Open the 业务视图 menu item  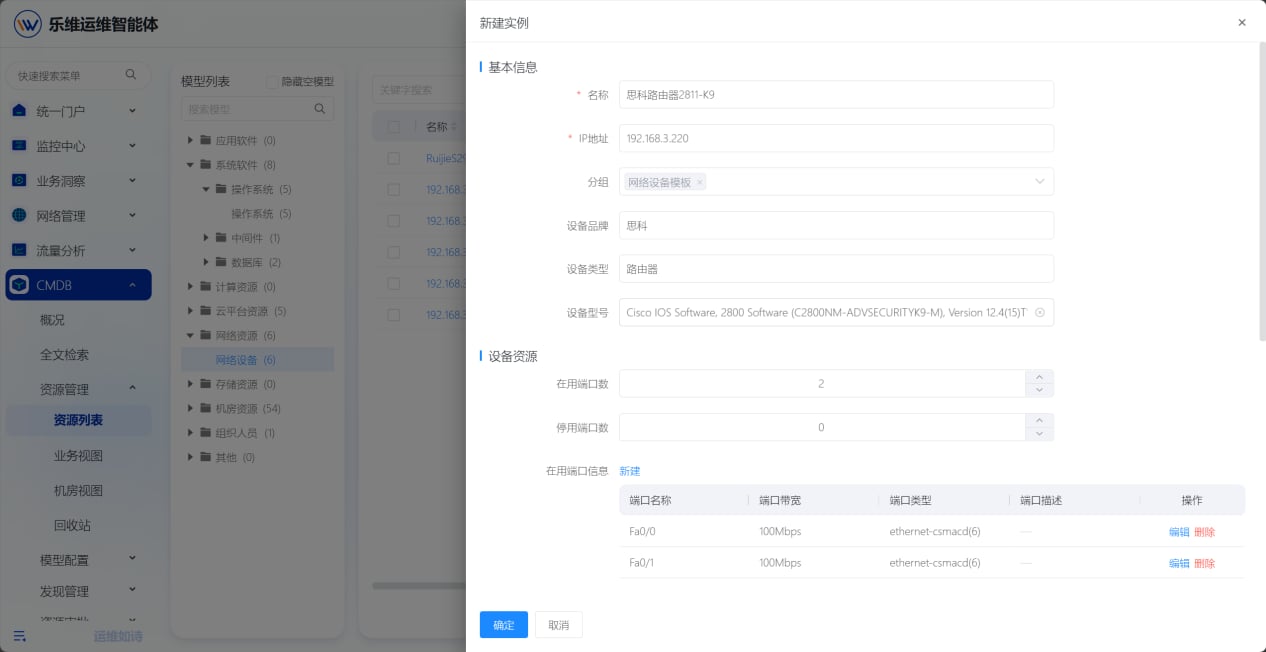[78, 456]
